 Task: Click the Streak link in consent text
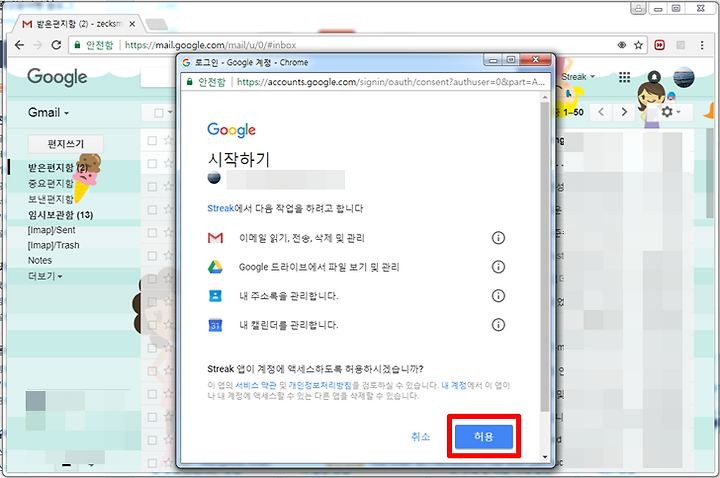coord(220,208)
